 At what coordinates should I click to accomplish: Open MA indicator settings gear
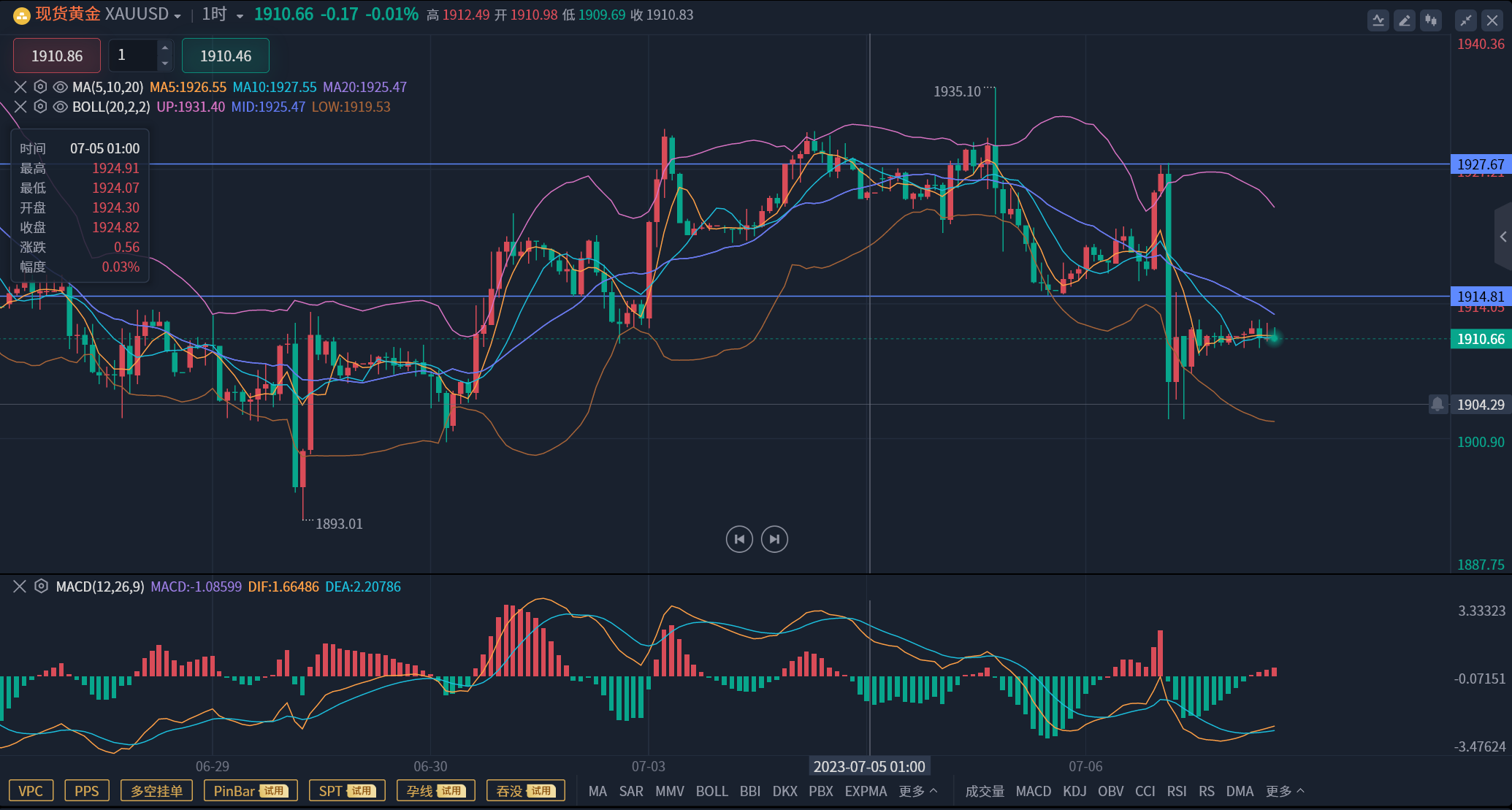point(40,87)
